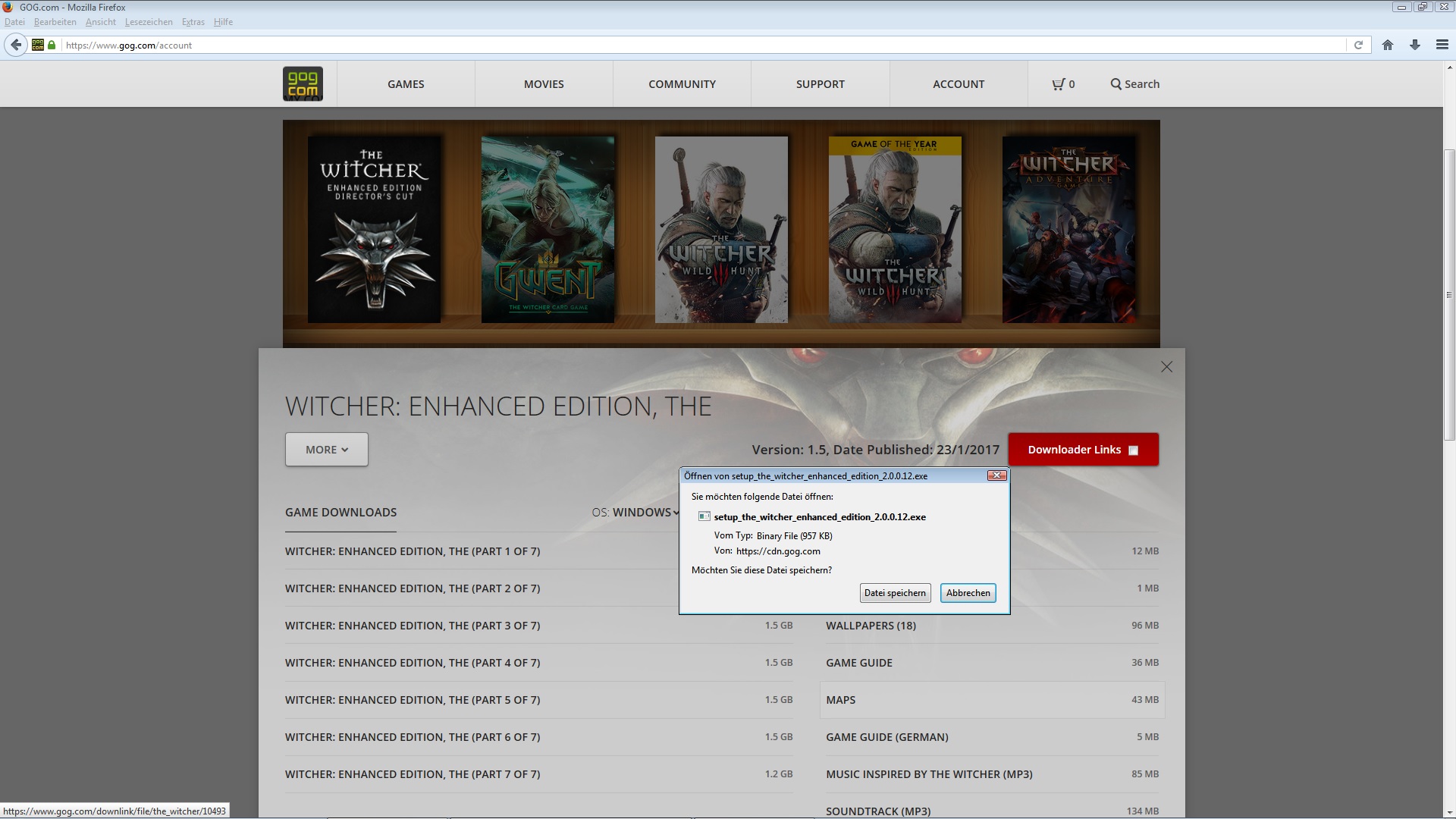1456x819 pixels.
Task: Download Witcher Enhanced Edition part 5 of 7
Action: click(538, 700)
